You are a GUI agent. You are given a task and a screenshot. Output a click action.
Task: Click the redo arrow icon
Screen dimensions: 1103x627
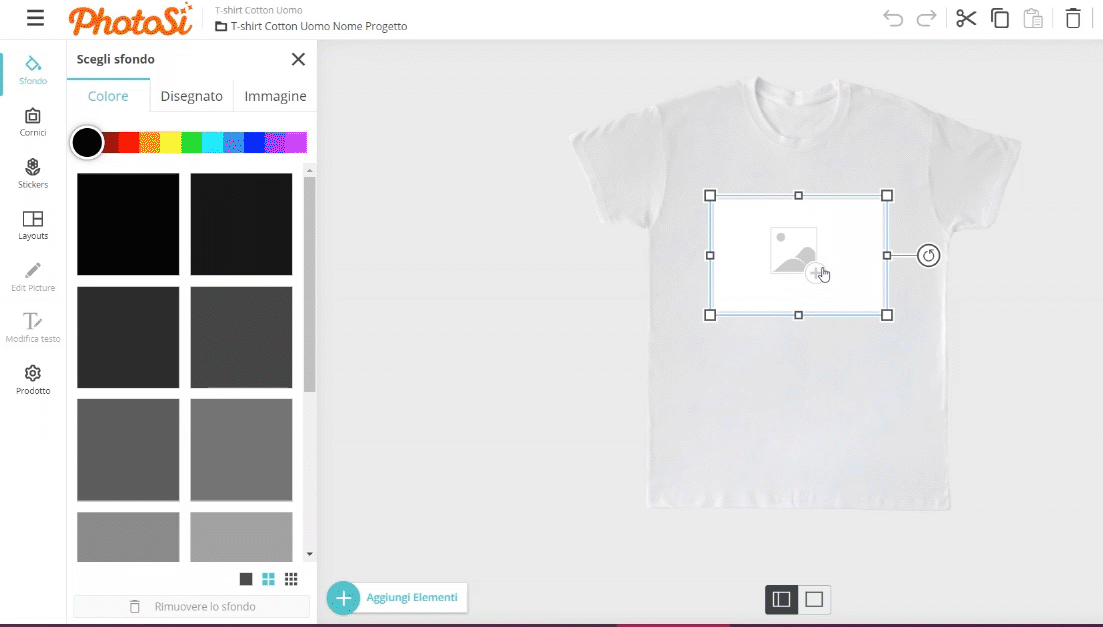[927, 18]
